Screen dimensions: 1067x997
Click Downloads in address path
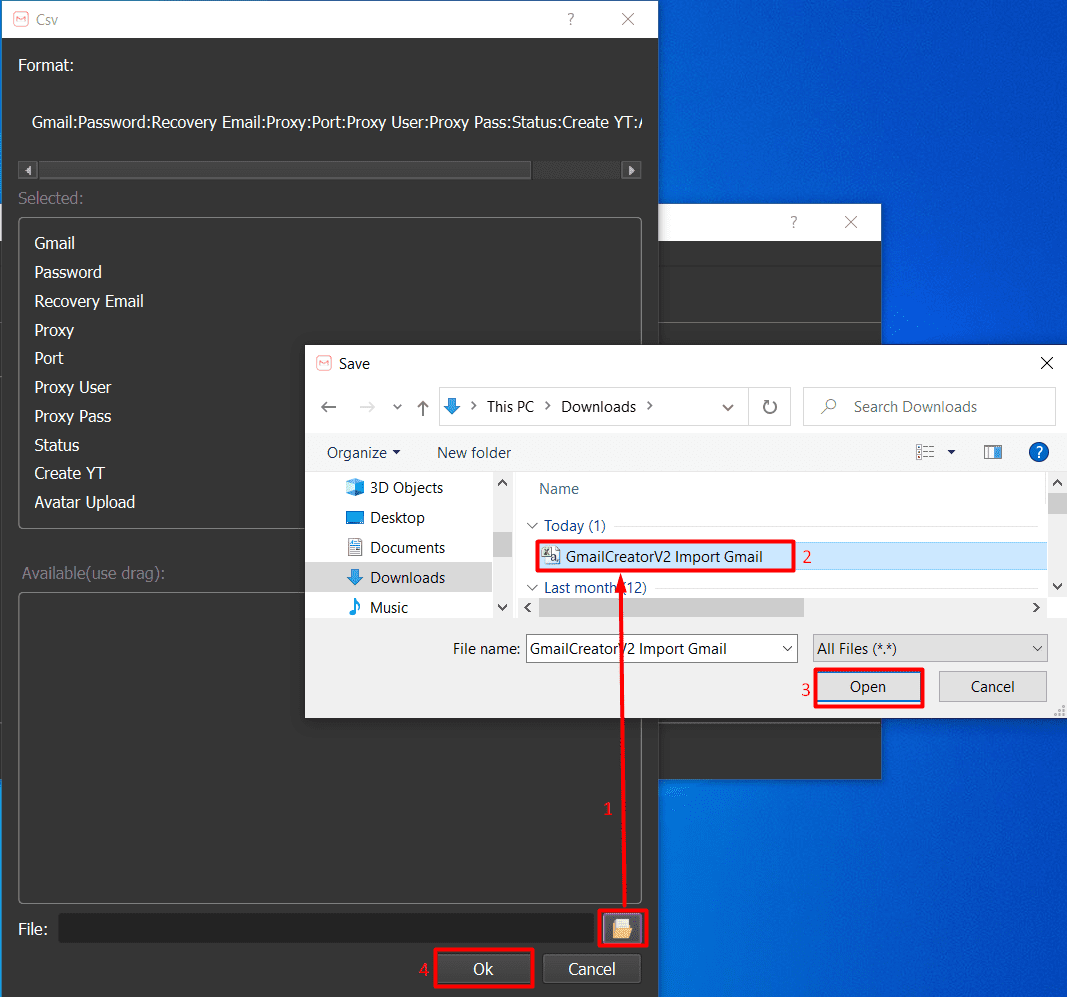click(598, 406)
